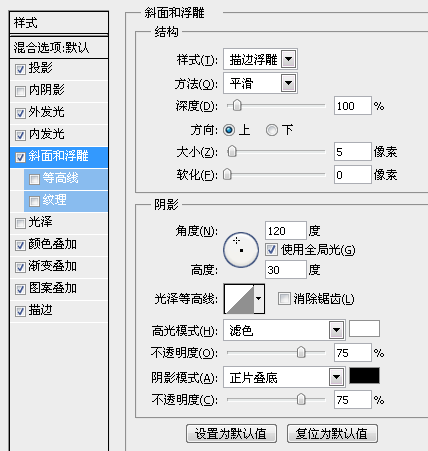Click the 大小 slider handle
The height and width of the screenshot is (451, 428).
click(x=232, y=151)
